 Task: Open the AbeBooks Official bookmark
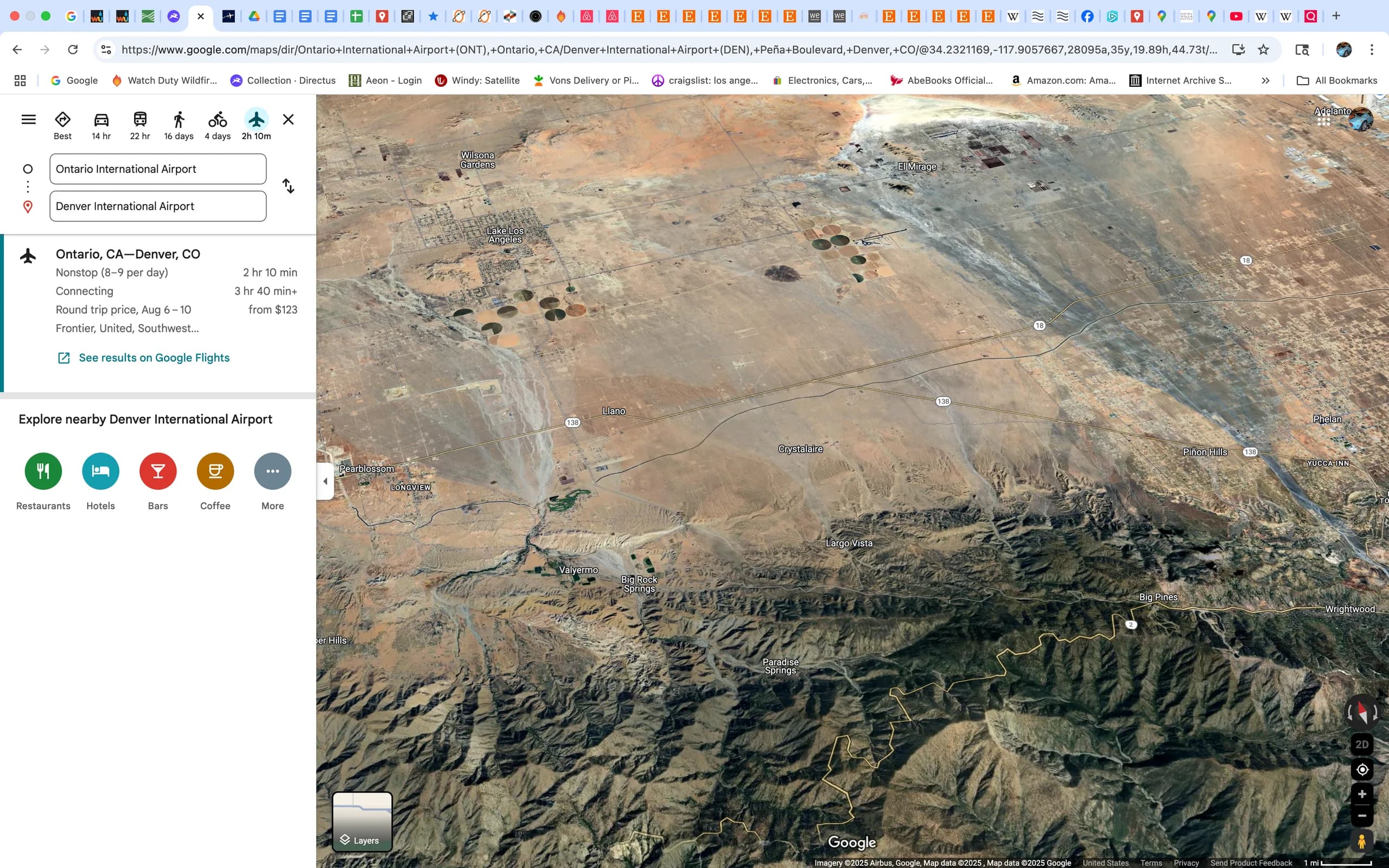tap(941, 80)
